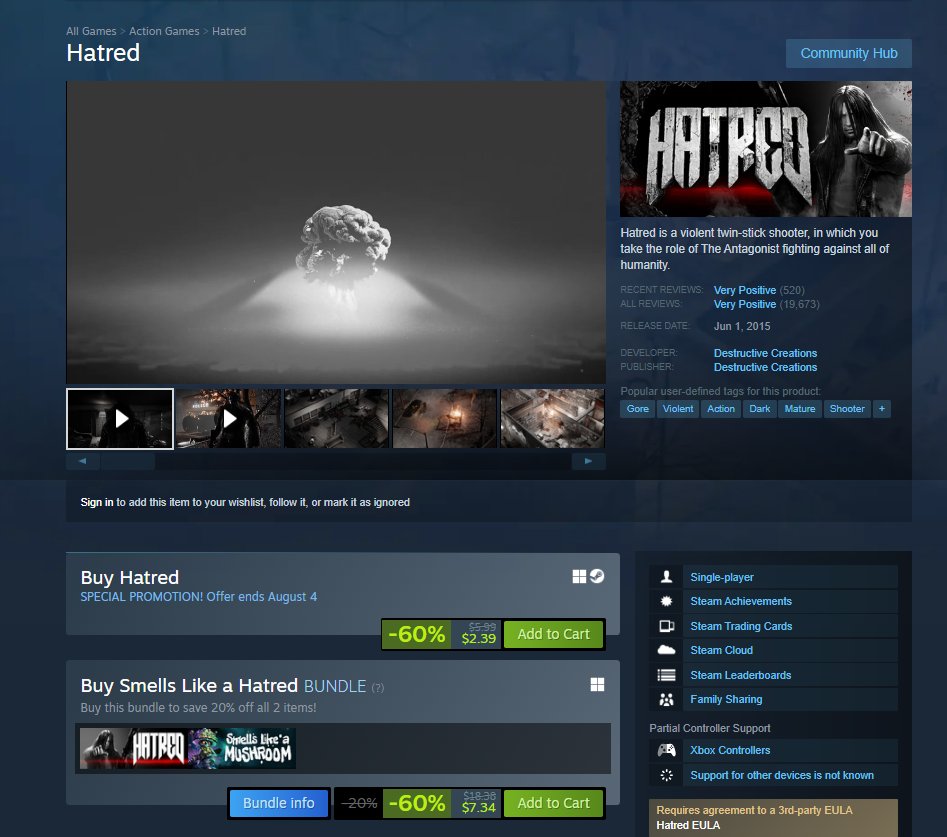The height and width of the screenshot is (837, 947).
Task: Open recent reviews Very Positive link
Action: coord(745,290)
